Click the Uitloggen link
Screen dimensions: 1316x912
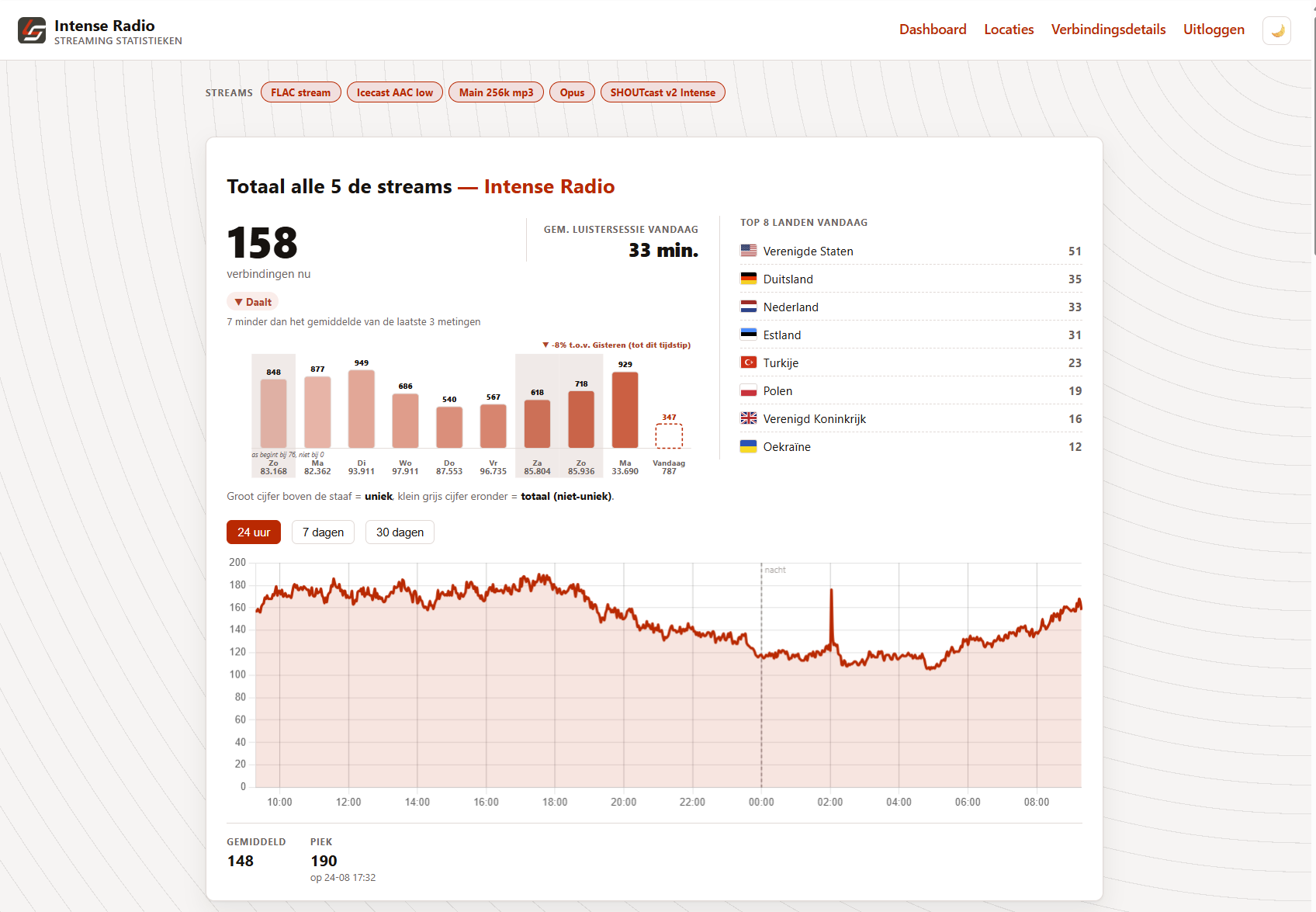pos(1214,29)
